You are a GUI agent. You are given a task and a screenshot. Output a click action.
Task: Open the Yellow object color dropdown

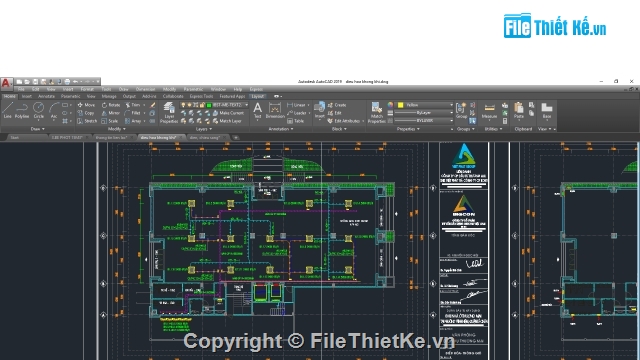tap(425, 105)
